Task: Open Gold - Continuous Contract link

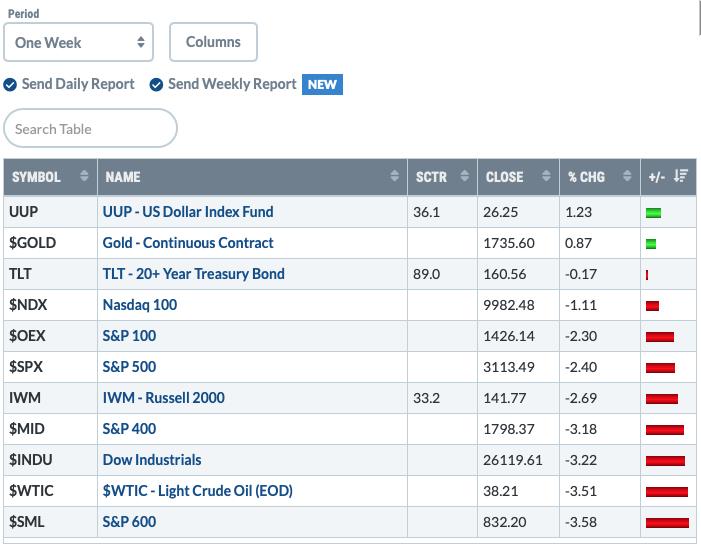Action: pyautogui.click(x=188, y=243)
